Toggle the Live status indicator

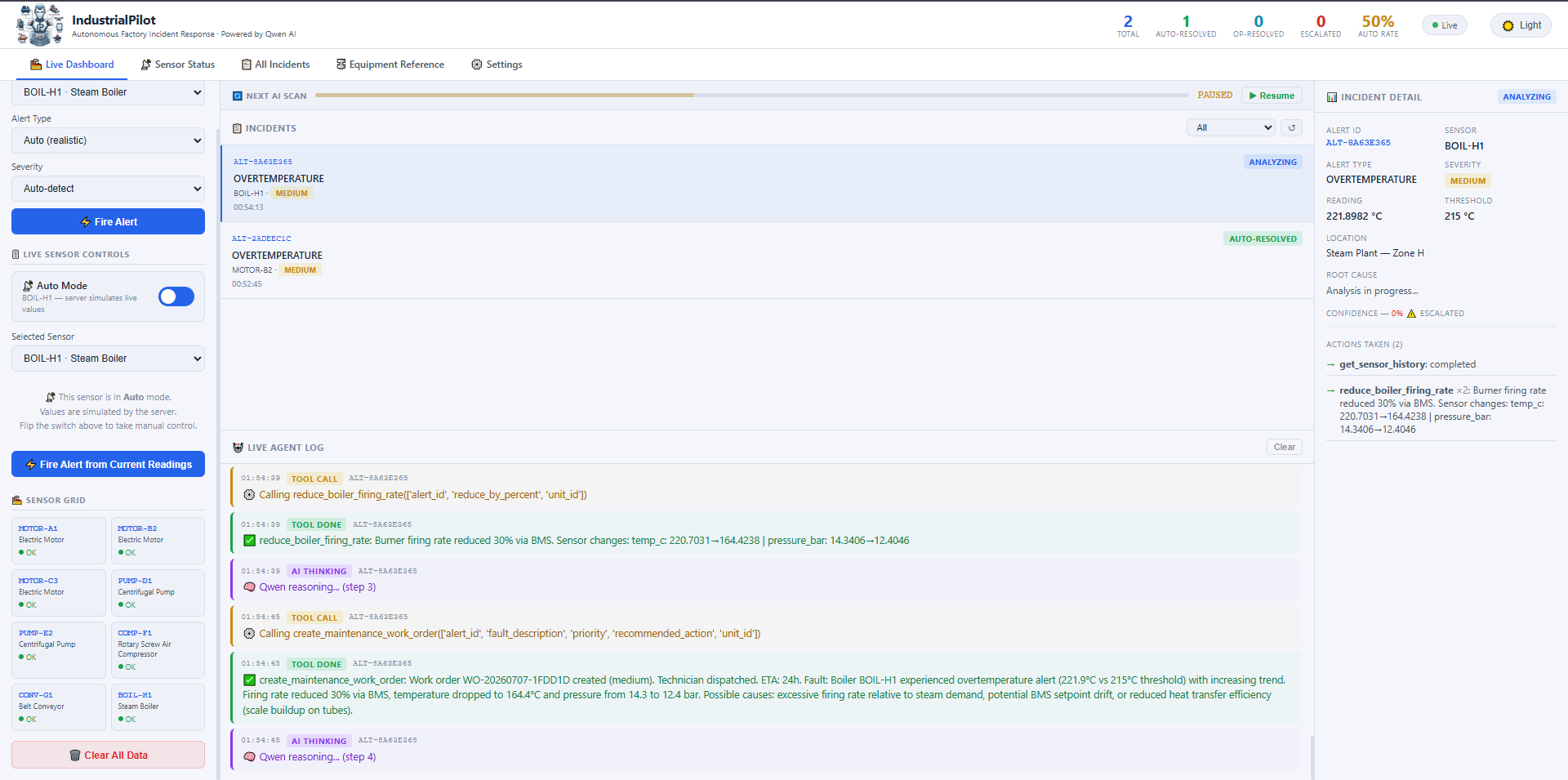1444,25
